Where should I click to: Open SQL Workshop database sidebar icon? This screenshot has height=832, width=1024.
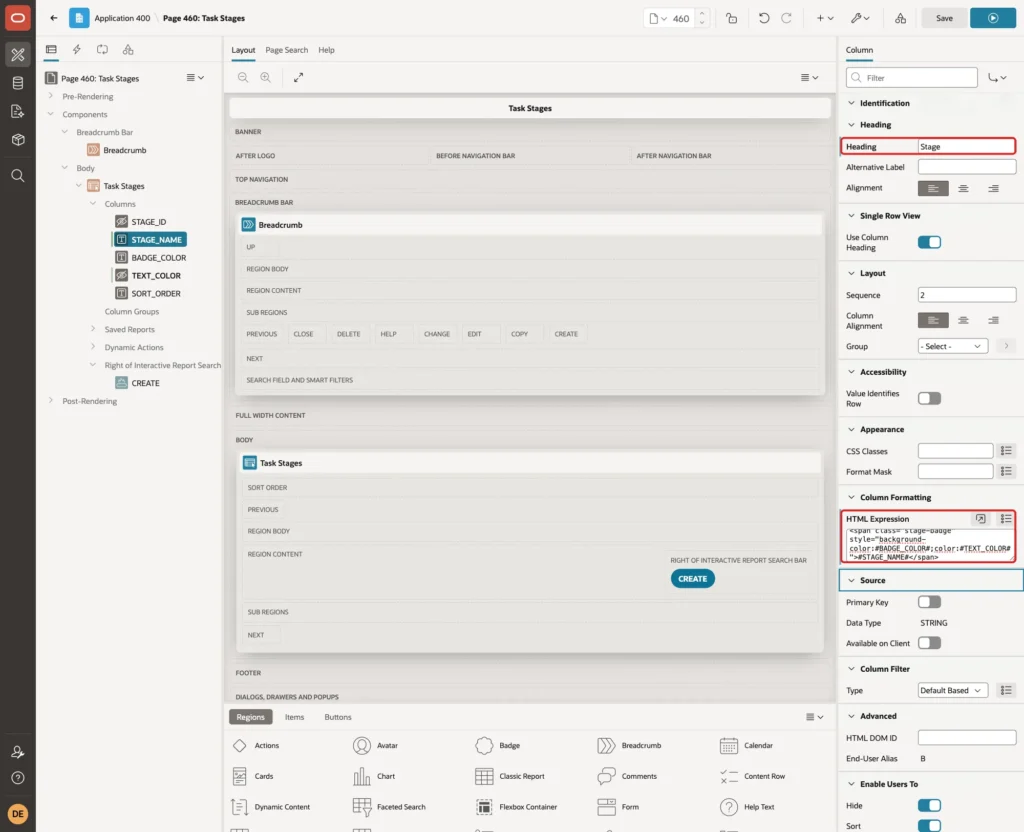point(18,83)
